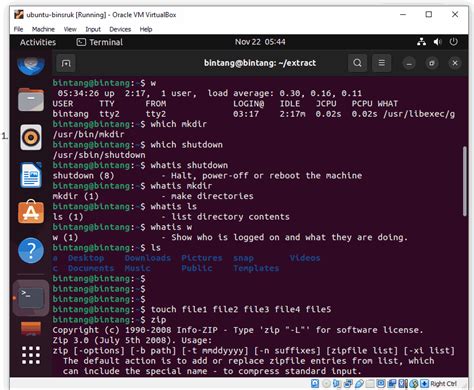
Task: Click the display indicator in the VirtualBox status bar
Action: coord(381,384)
